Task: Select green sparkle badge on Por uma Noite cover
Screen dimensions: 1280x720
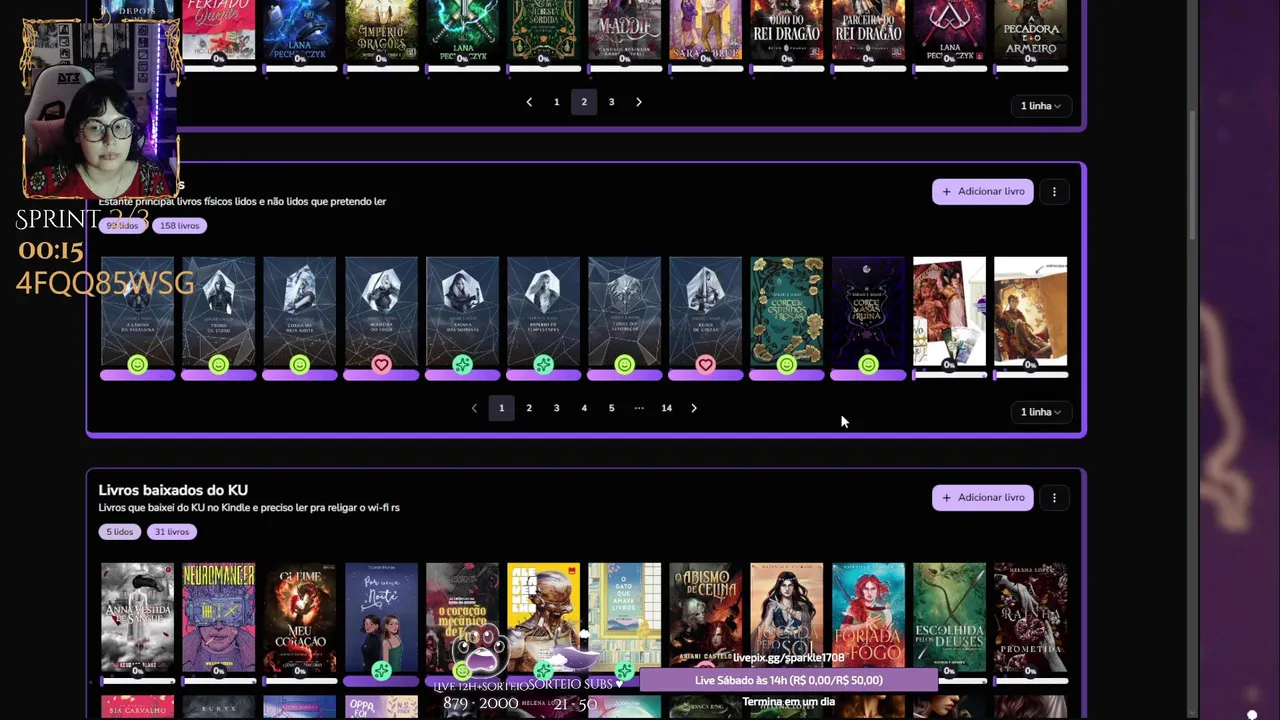Action: [381, 671]
